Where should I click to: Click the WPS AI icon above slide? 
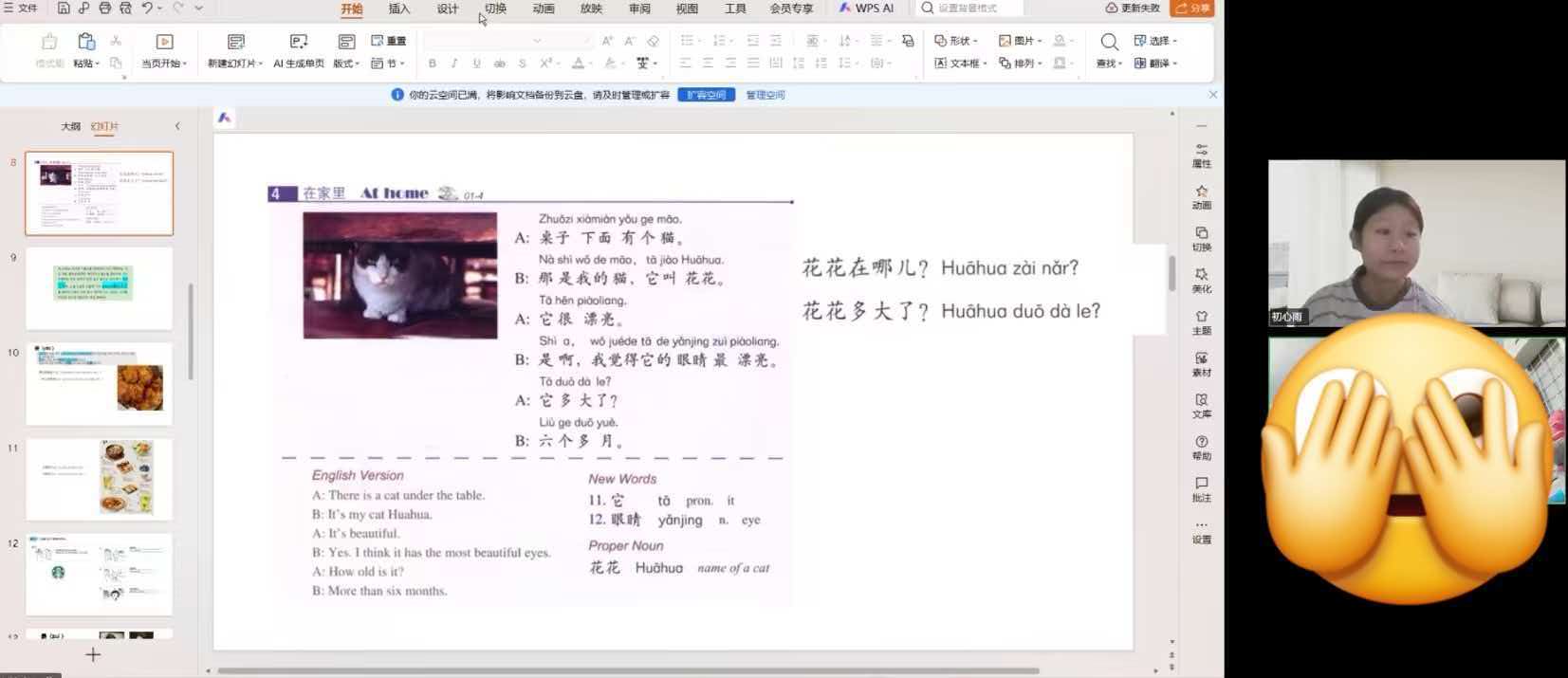[225, 118]
